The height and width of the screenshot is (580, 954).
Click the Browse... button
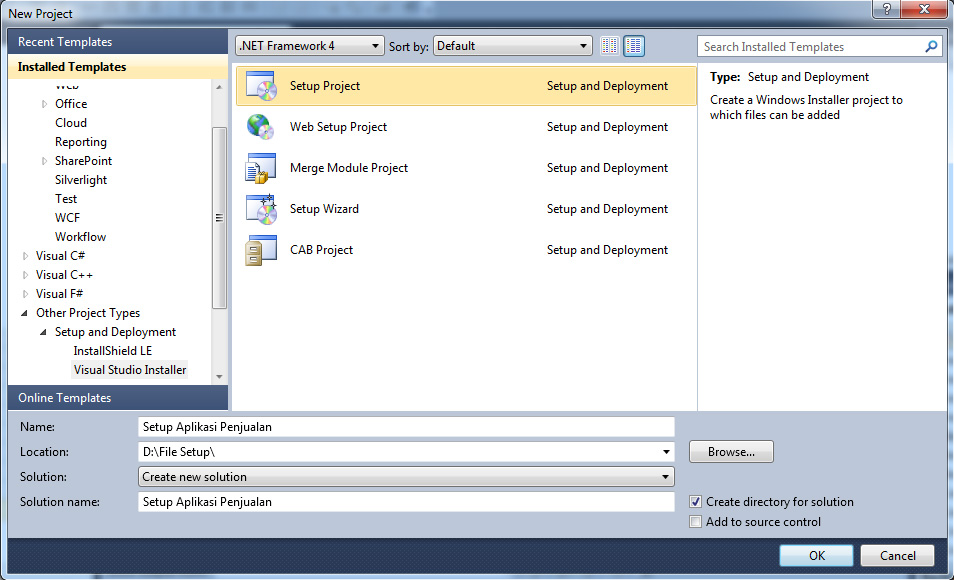(x=731, y=452)
